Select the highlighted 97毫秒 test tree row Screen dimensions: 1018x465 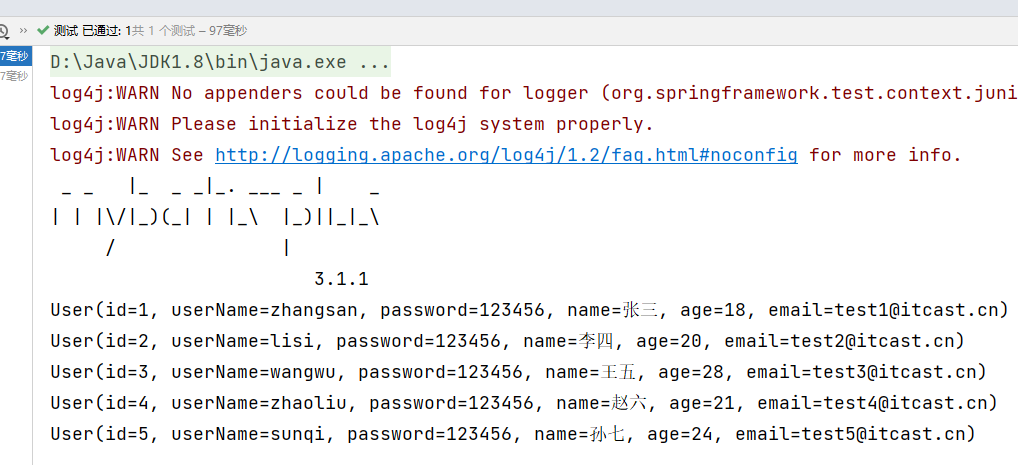[x=15, y=56]
